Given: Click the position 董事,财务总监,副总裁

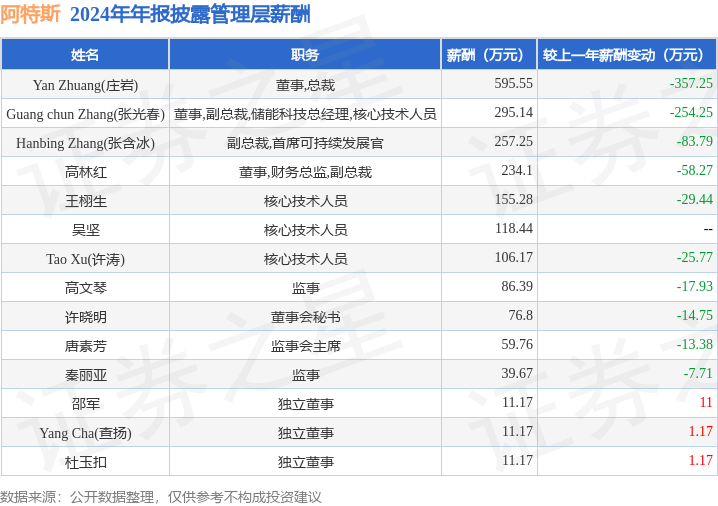Looking at the screenshot, I should pyautogui.click(x=305, y=172).
